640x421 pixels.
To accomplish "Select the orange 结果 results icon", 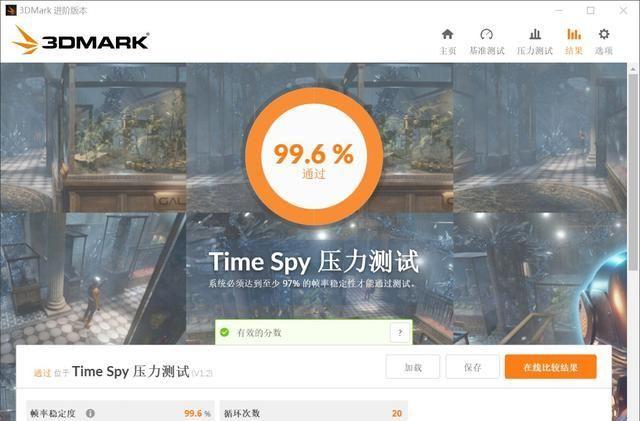I will tap(574, 34).
